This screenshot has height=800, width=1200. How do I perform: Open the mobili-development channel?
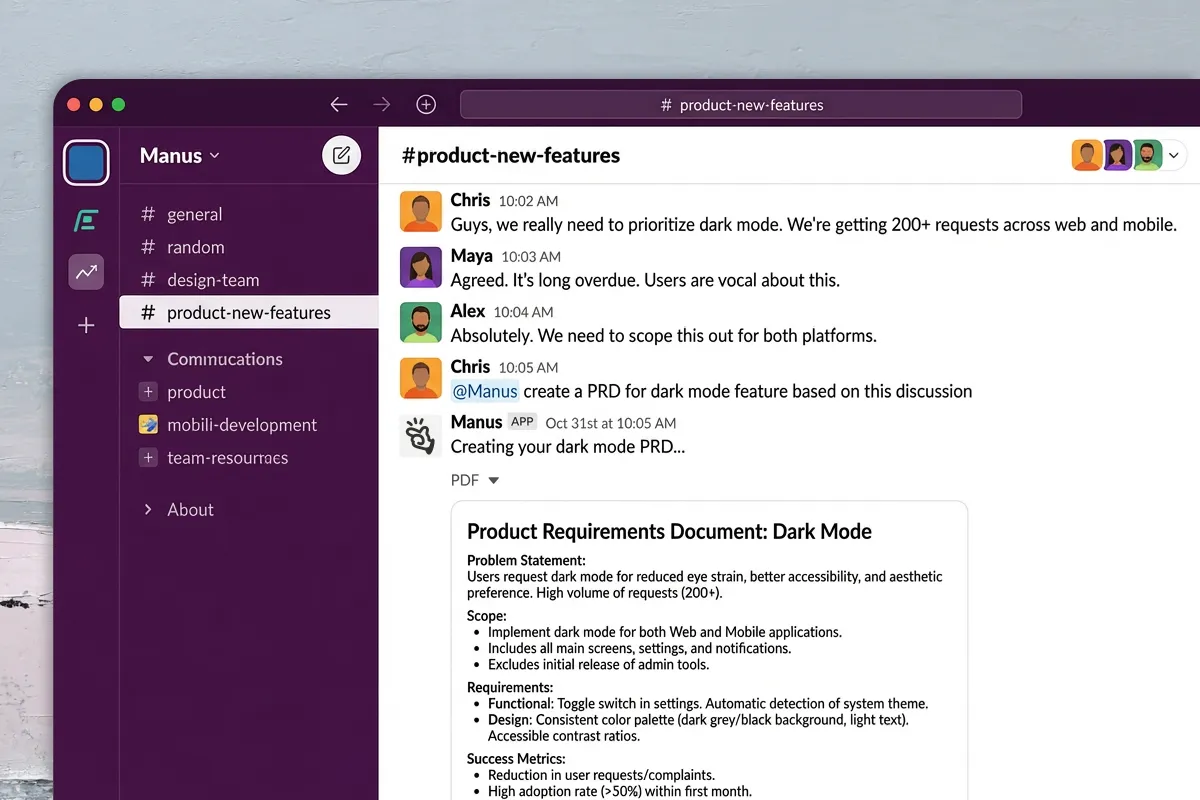[241, 425]
